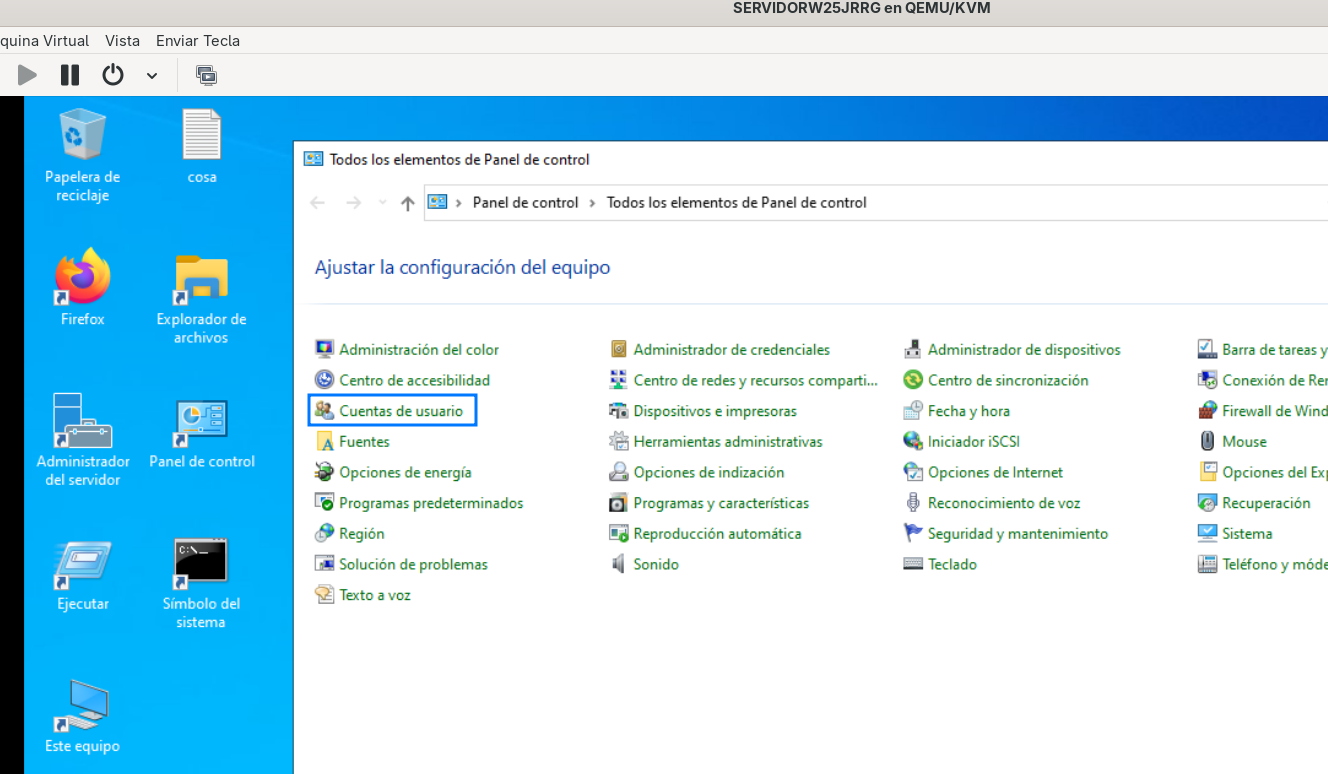Image resolution: width=1328 pixels, height=774 pixels.
Task: Pause the virtual machine
Action: click(70, 75)
